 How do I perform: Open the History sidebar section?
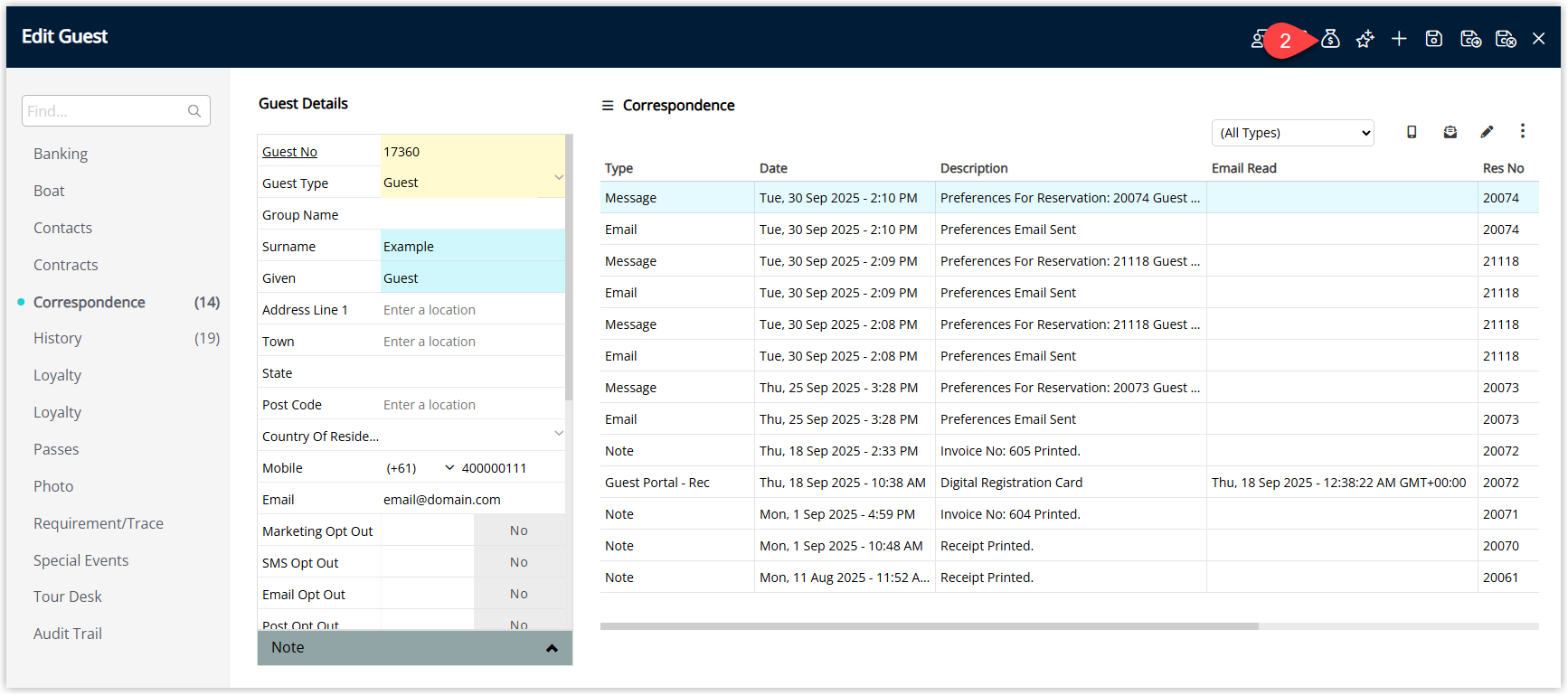[x=57, y=338]
